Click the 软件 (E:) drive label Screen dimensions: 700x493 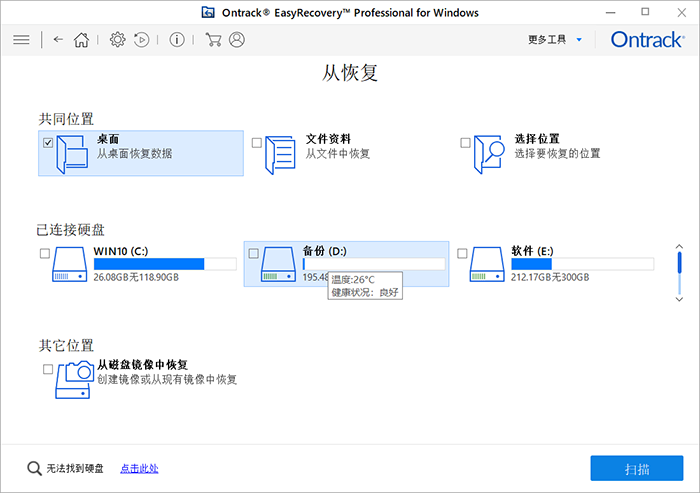click(x=533, y=251)
